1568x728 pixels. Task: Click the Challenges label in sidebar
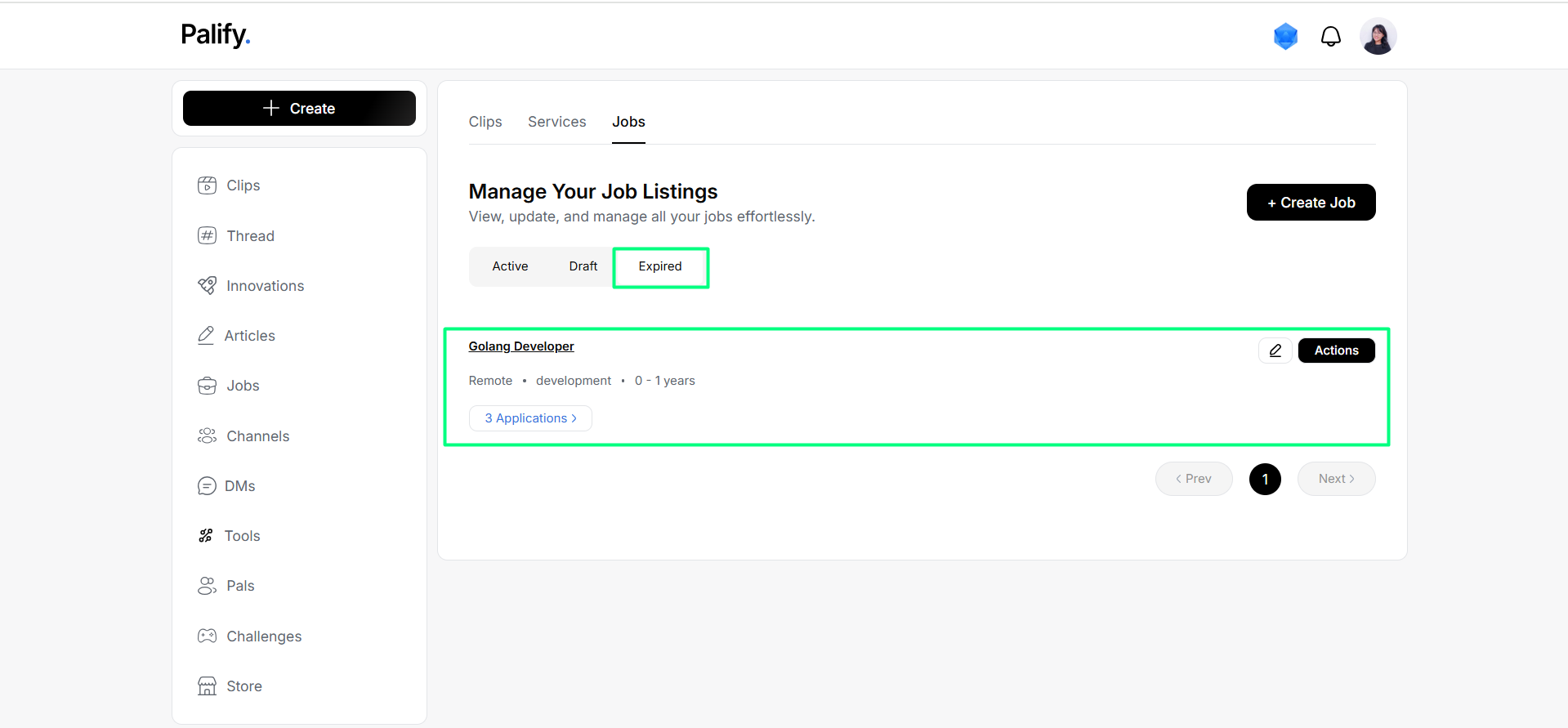point(264,636)
